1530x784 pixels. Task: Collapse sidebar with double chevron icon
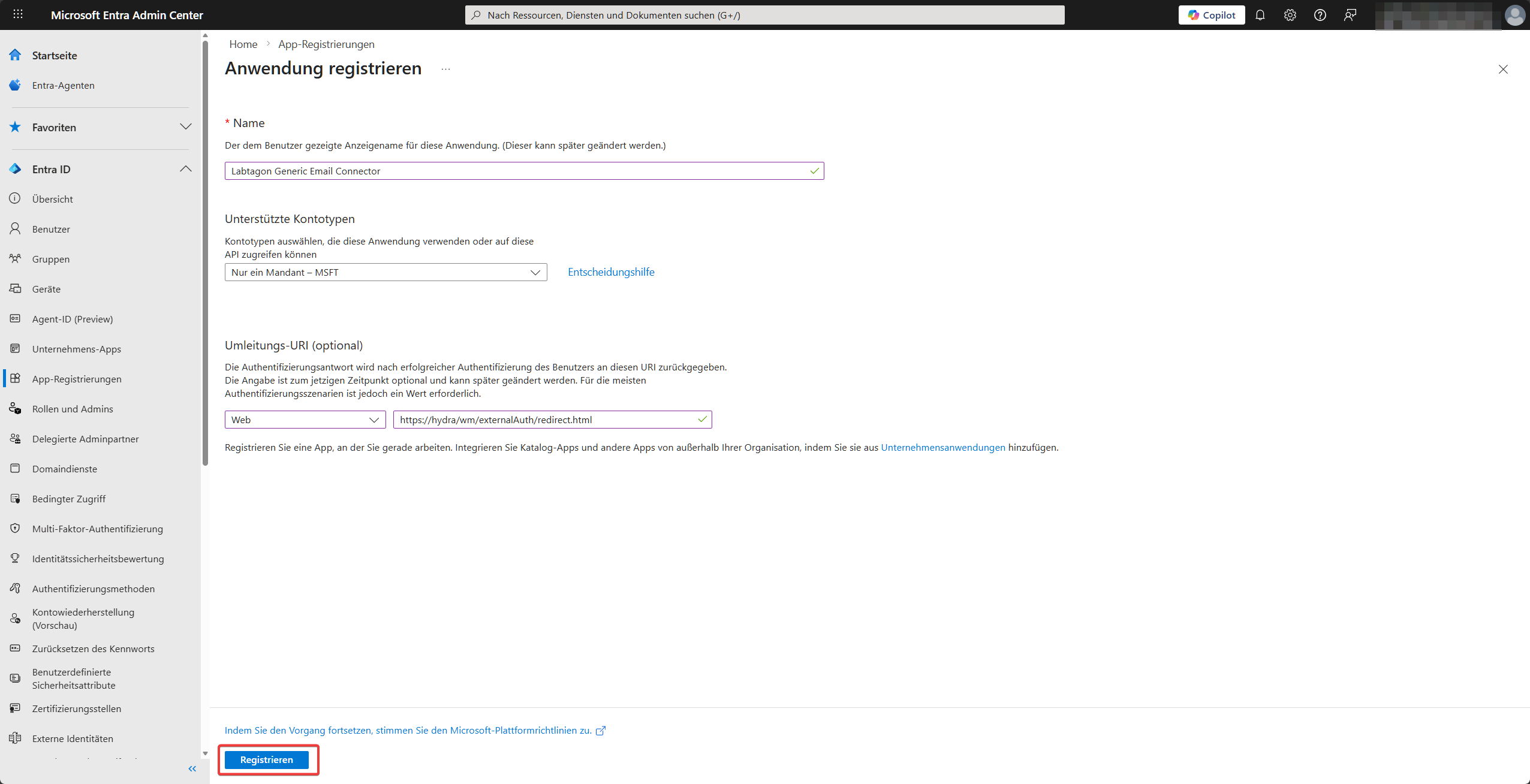pos(192,768)
